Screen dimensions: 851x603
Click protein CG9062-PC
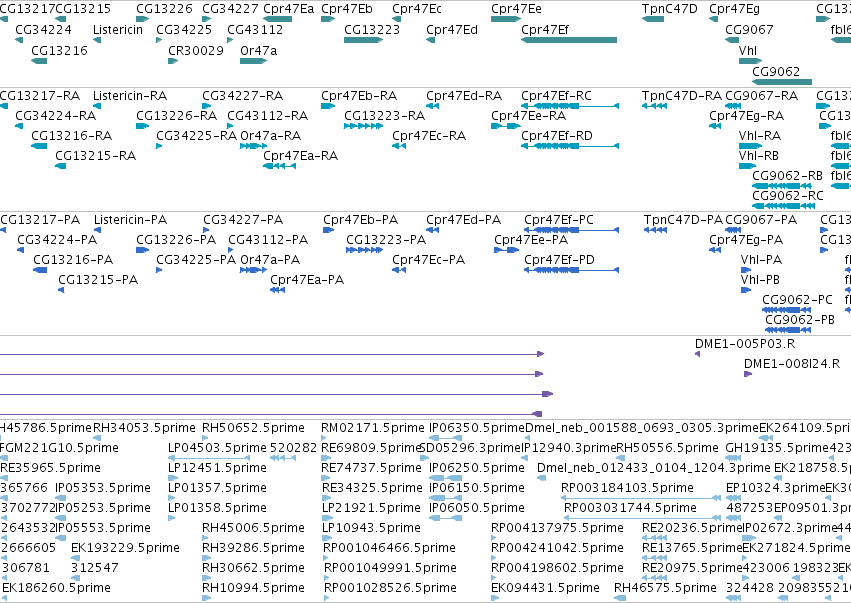coord(786,310)
